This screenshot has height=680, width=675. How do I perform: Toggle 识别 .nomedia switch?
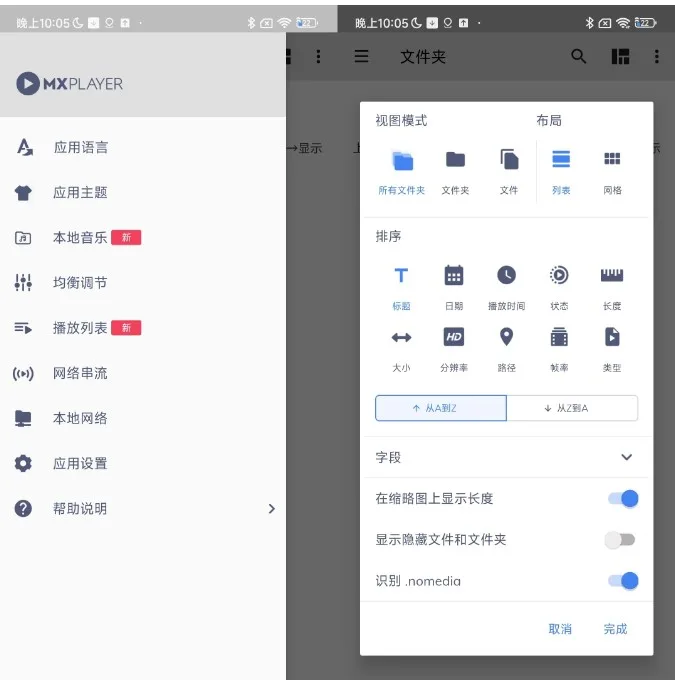(x=623, y=581)
